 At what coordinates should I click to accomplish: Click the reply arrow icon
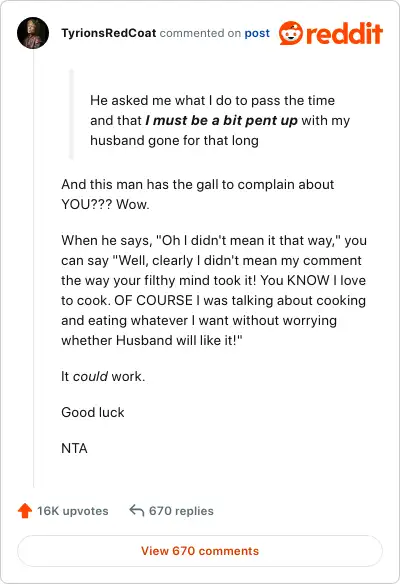(137, 510)
